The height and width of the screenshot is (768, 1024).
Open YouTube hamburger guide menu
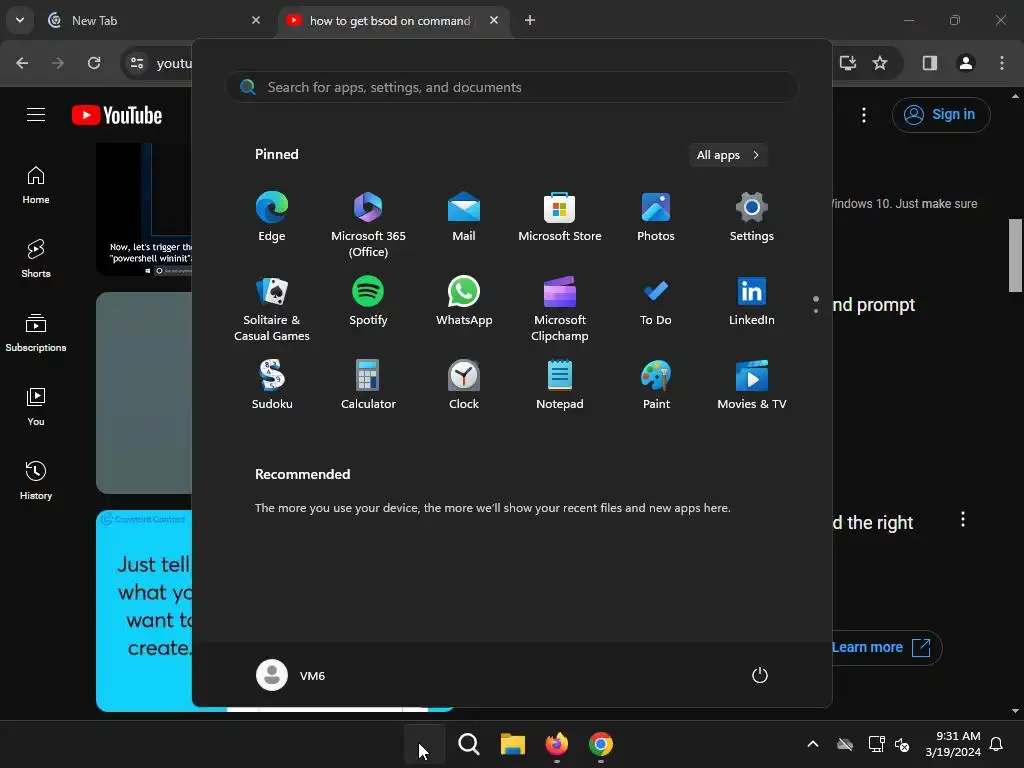[36, 115]
